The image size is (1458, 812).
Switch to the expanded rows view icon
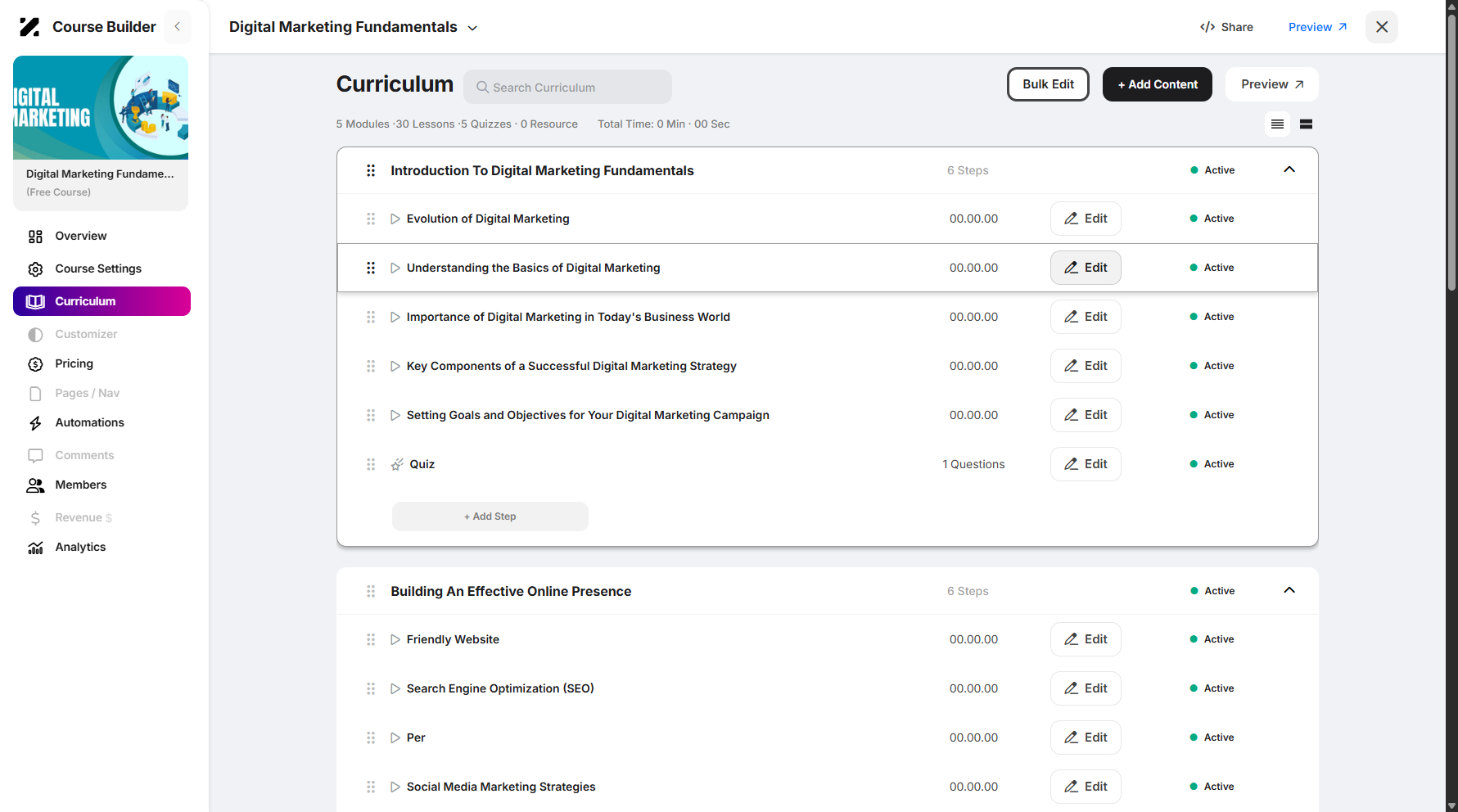[x=1307, y=124]
